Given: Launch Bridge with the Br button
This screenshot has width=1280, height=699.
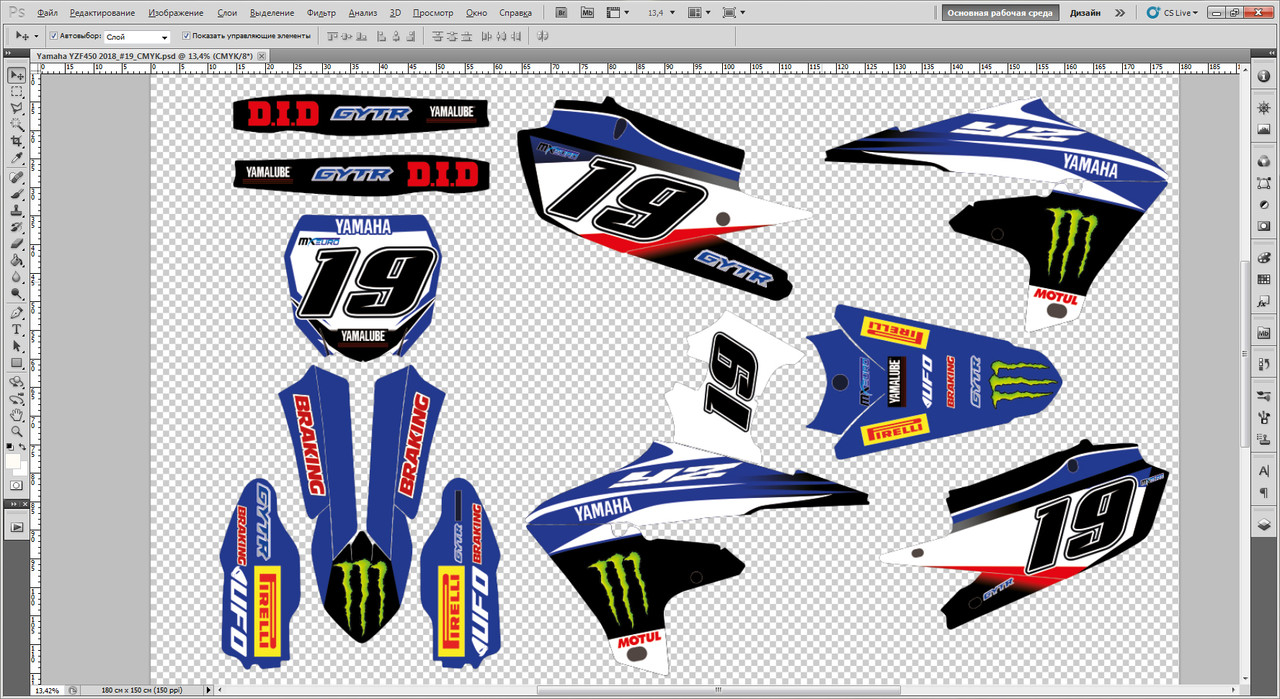Looking at the screenshot, I should [562, 13].
